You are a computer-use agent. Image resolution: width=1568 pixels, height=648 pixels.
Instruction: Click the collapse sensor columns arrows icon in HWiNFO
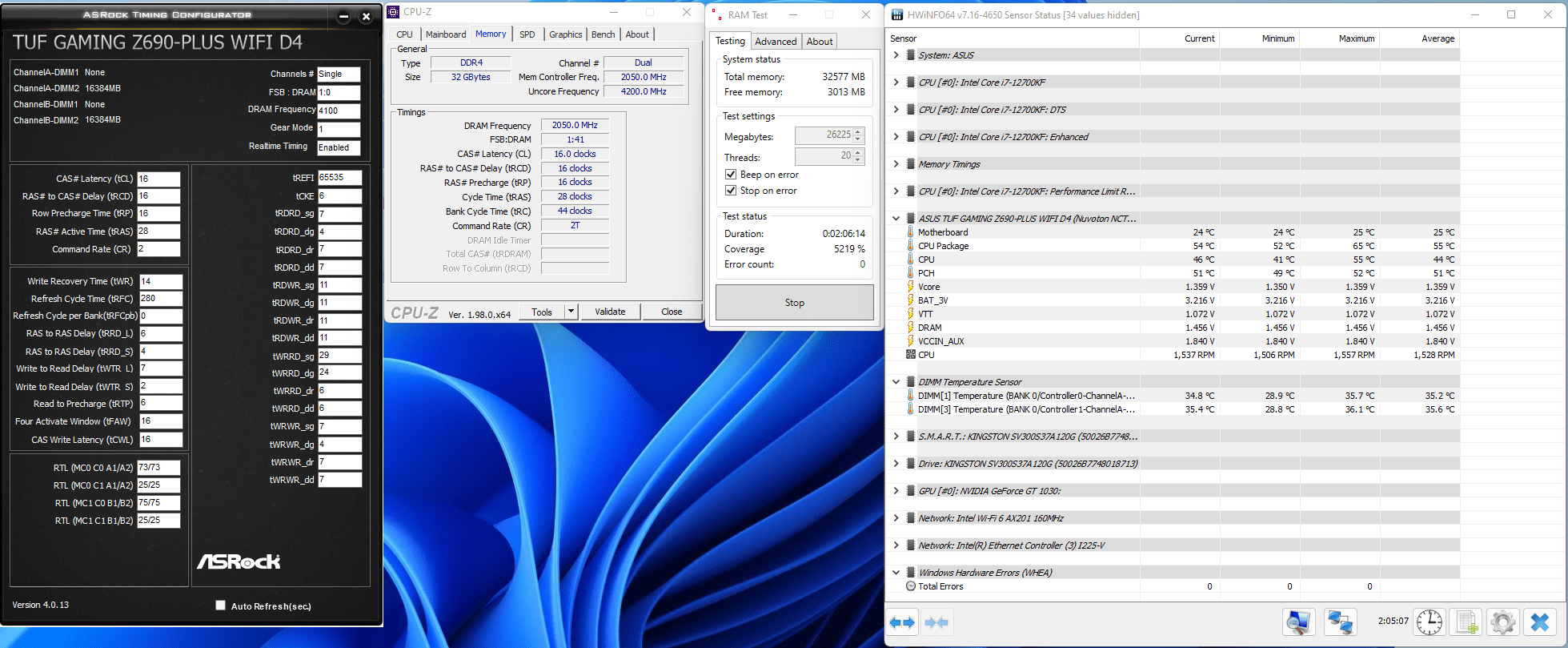[x=936, y=622]
